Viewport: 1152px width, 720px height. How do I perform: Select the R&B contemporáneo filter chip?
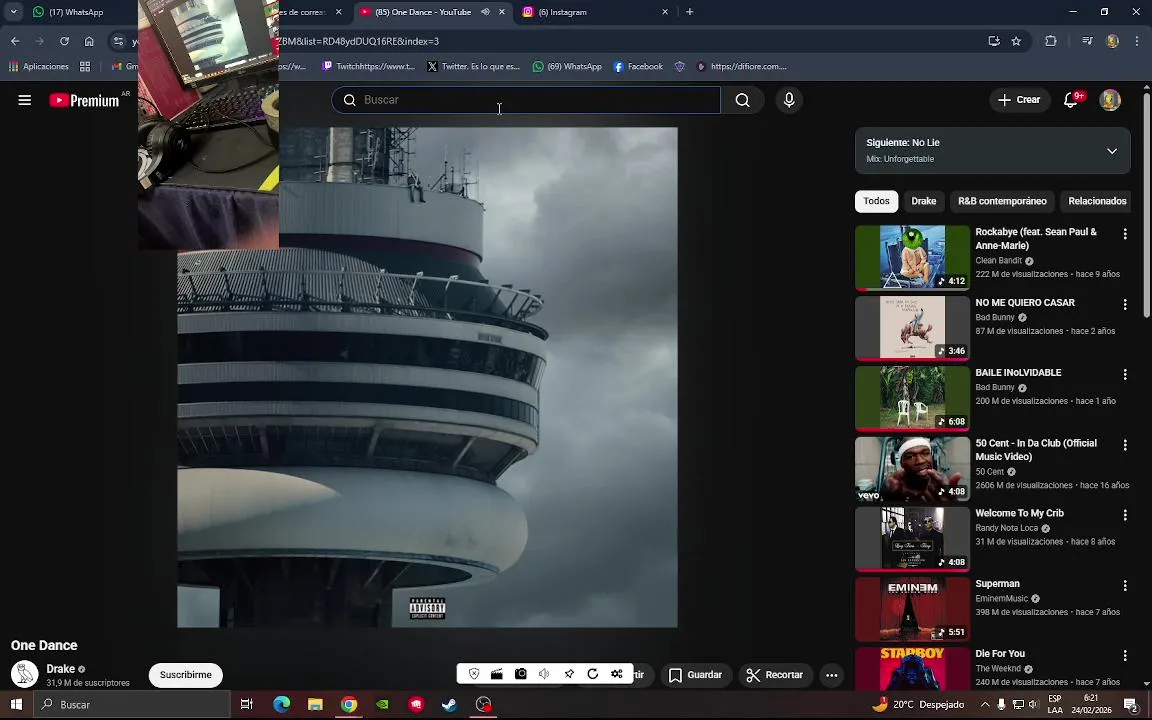(1002, 201)
